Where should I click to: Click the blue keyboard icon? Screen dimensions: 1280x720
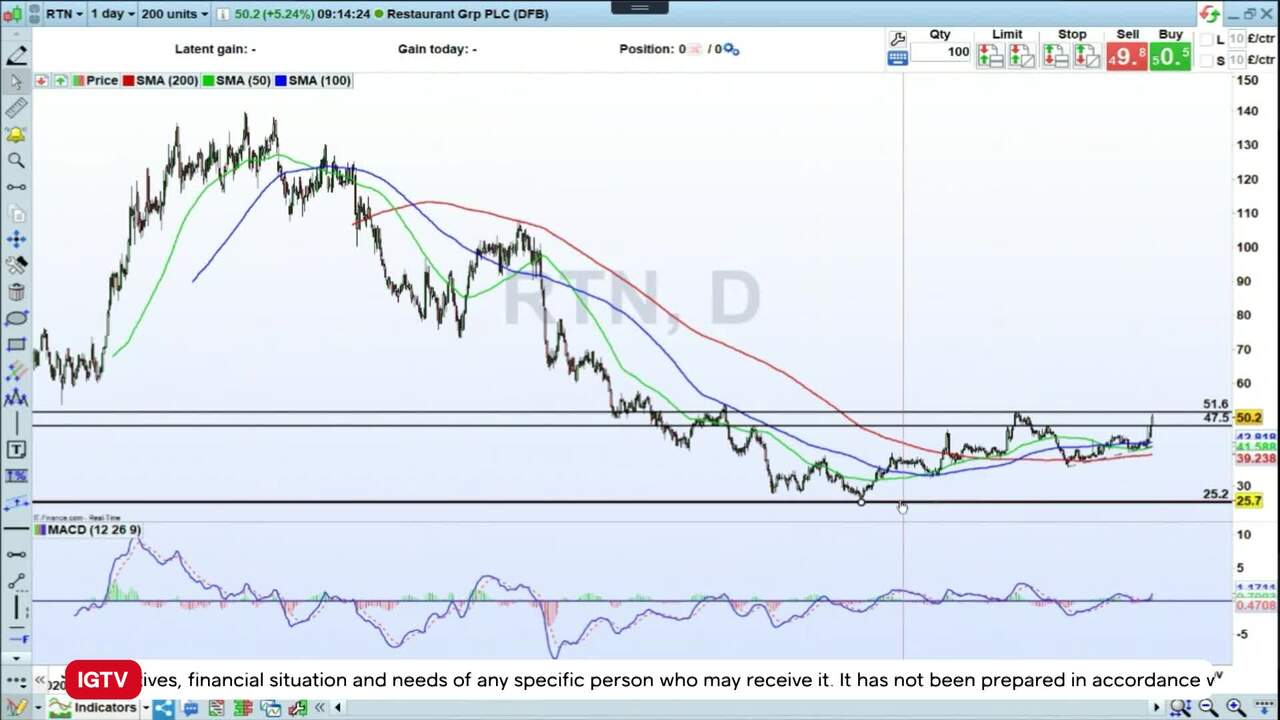897,58
